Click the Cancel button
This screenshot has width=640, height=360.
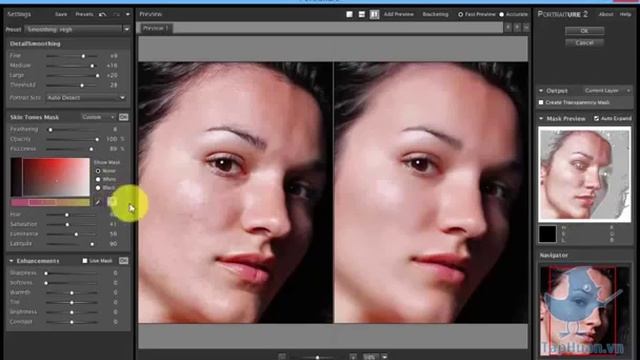pyautogui.click(x=584, y=43)
